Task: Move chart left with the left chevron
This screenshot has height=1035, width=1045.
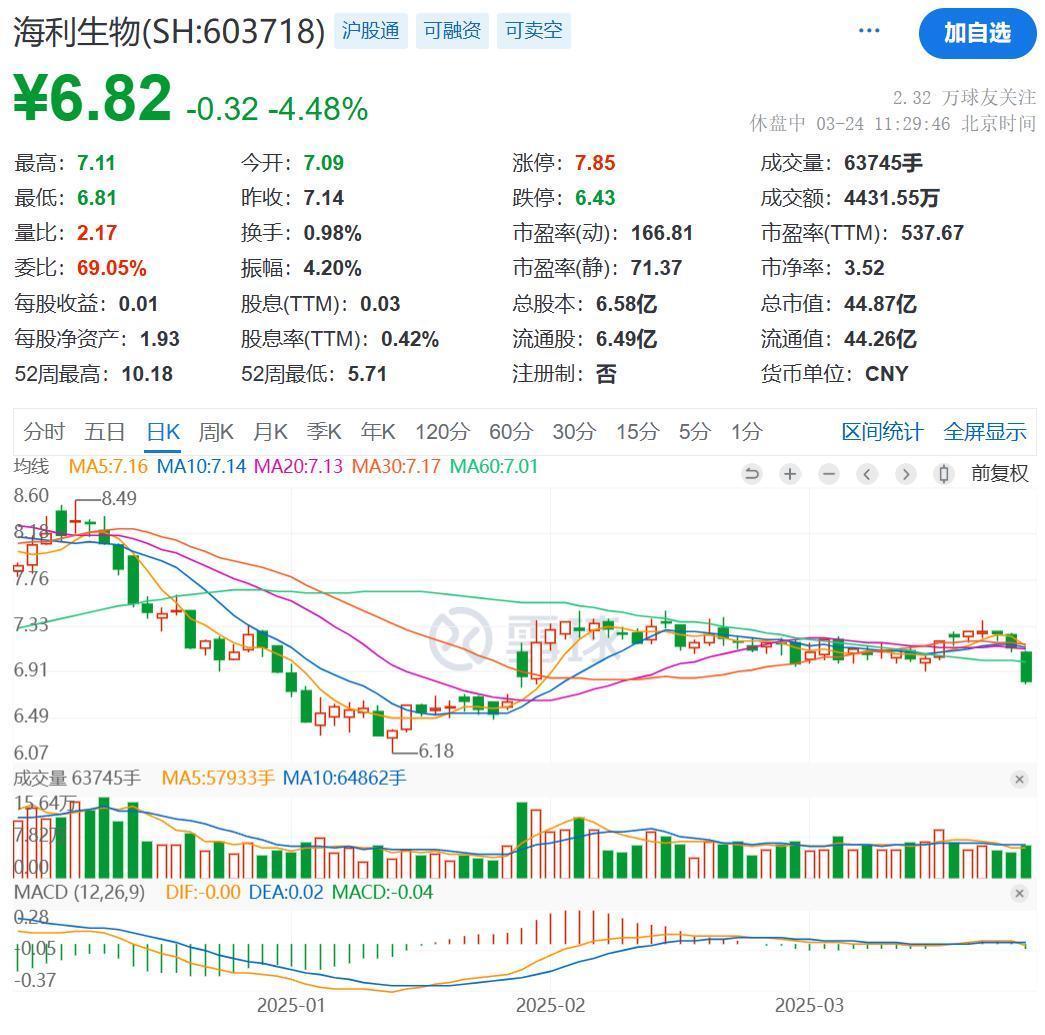Action: [x=867, y=474]
